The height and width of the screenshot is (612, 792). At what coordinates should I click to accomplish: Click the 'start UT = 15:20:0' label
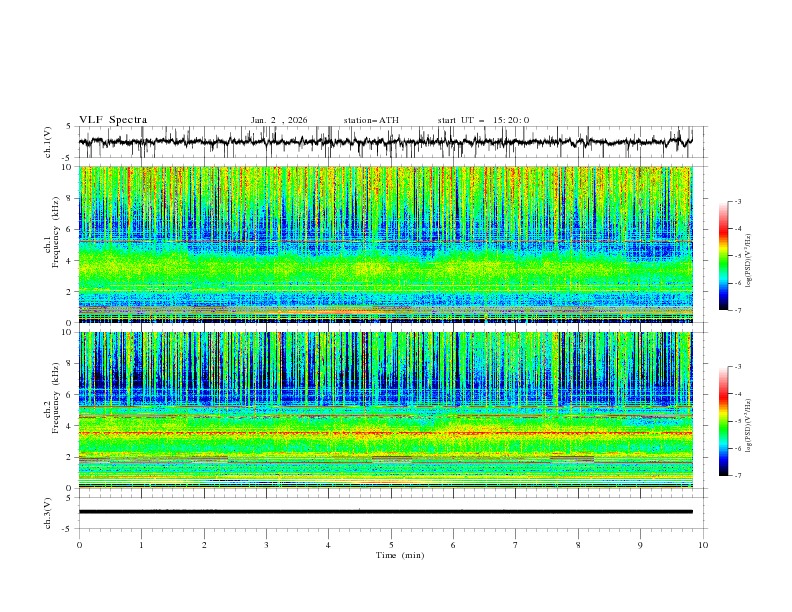coord(483,120)
